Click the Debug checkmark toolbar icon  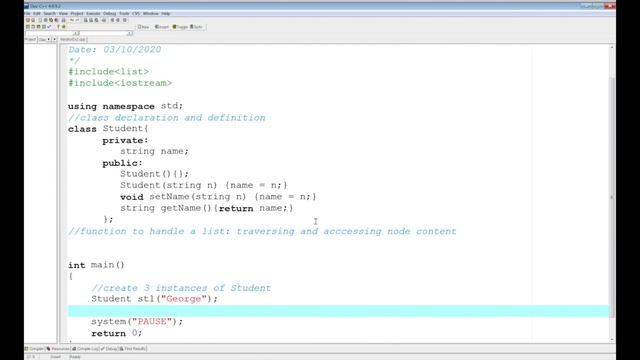tap(49, 27)
